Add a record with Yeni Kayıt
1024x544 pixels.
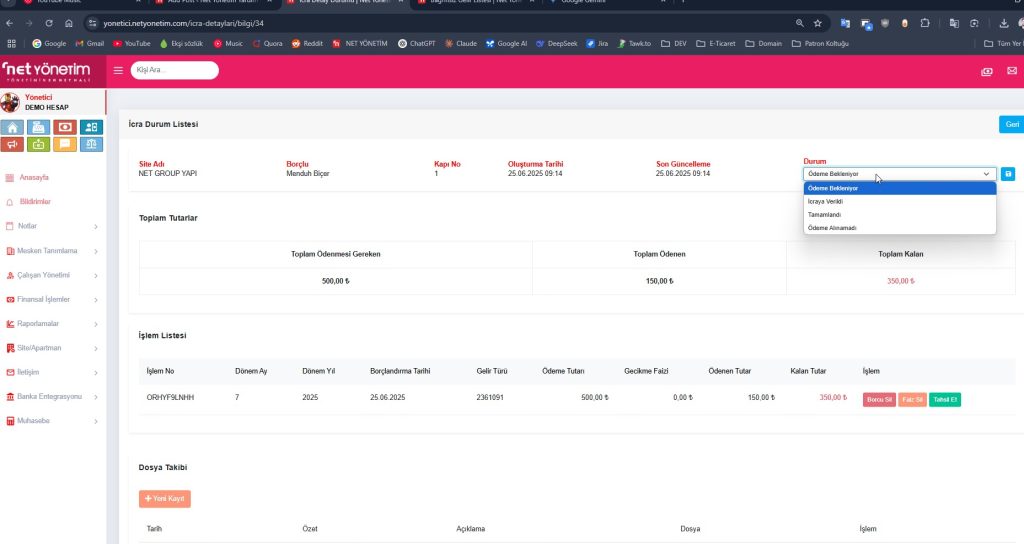pyautogui.click(x=164, y=498)
